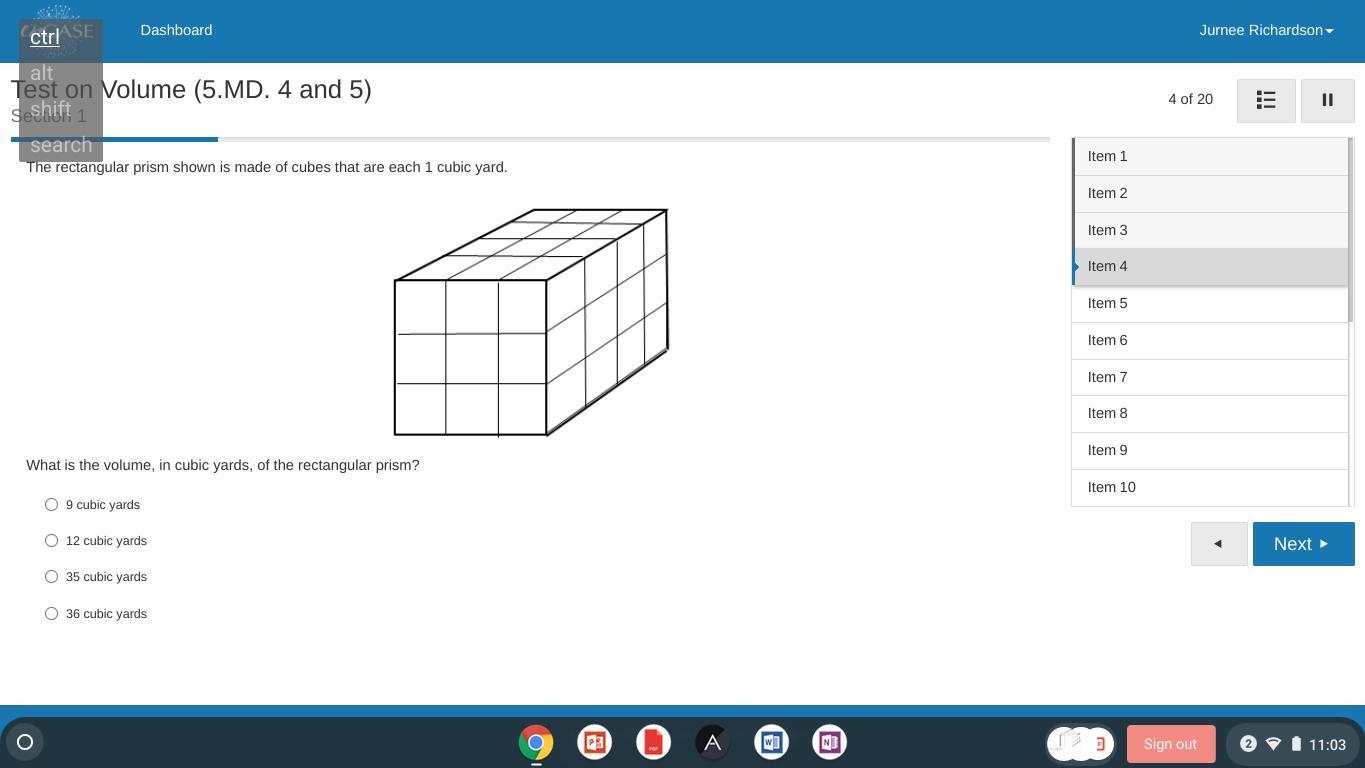Click the volume question text
The width and height of the screenshot is (1365, 768).
pyautogui.click(x=223, y=465)
